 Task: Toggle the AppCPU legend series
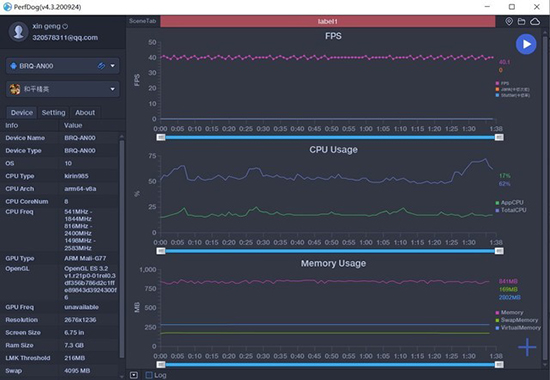[509, 202]
